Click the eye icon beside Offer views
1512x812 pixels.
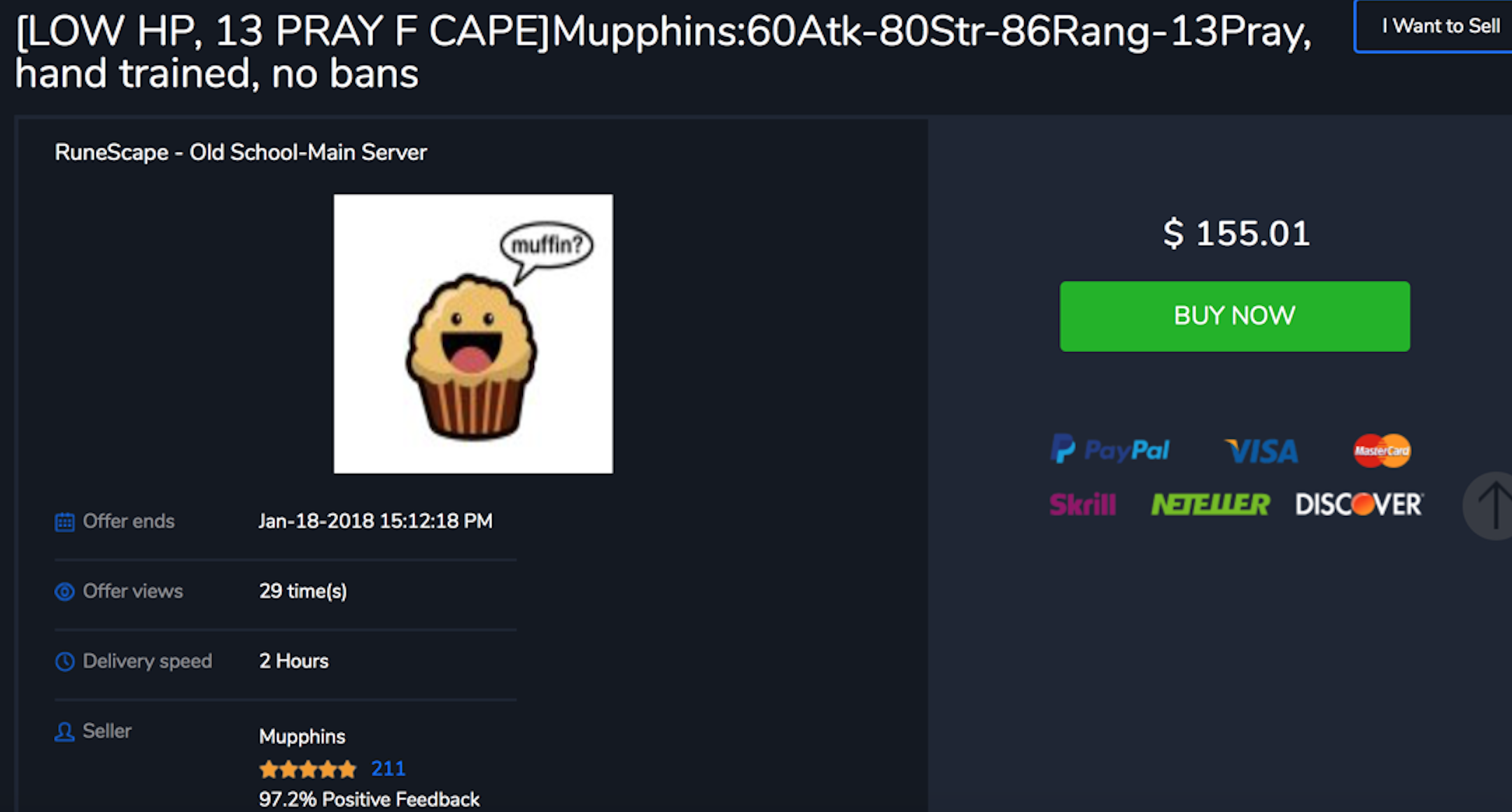coord(64,591)
